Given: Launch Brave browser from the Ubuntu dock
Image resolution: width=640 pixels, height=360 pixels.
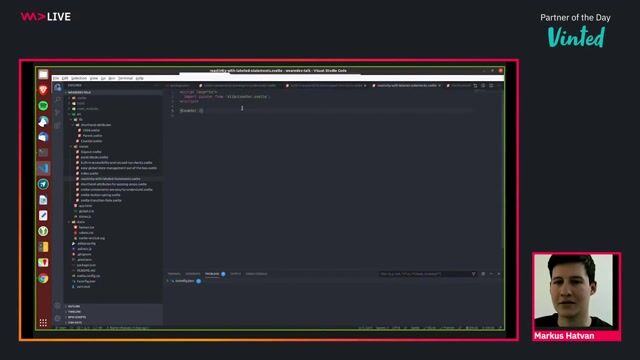Looking at the screenshot, I should pyautogui.click(x=43, y=90).
